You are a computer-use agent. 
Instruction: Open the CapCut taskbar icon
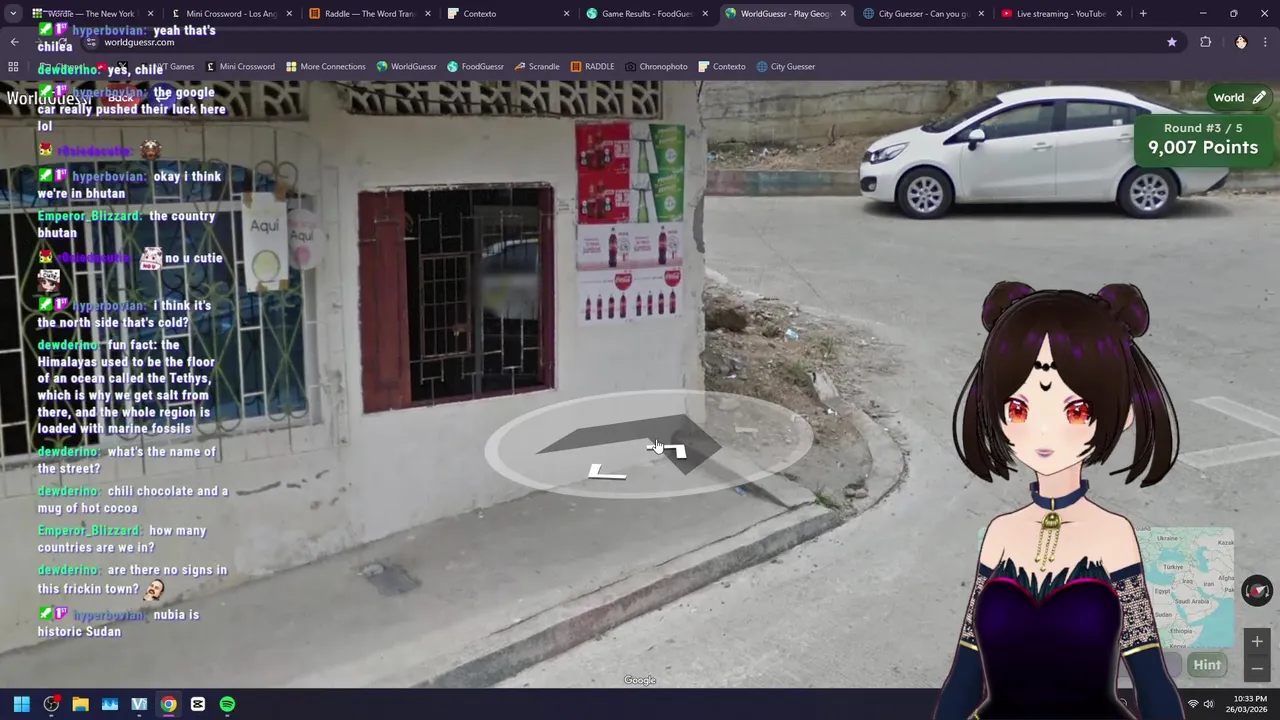point(198,704)
